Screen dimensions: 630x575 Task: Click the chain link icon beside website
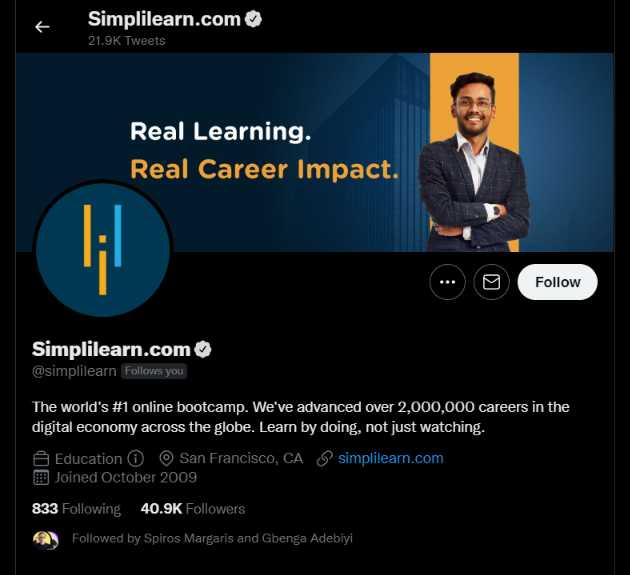pyautogui.click(x=325, y=458)
